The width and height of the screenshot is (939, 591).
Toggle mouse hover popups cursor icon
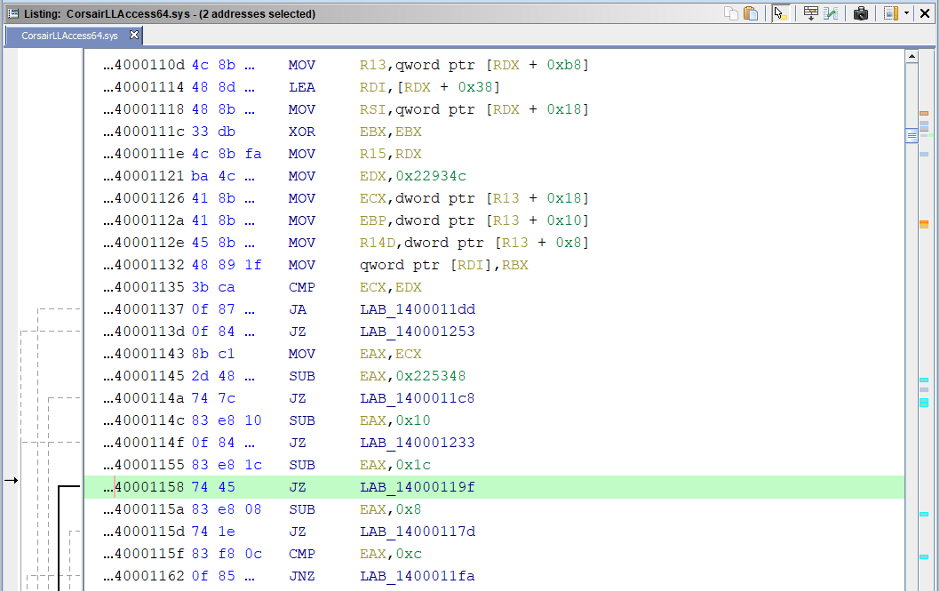[780, 13]
